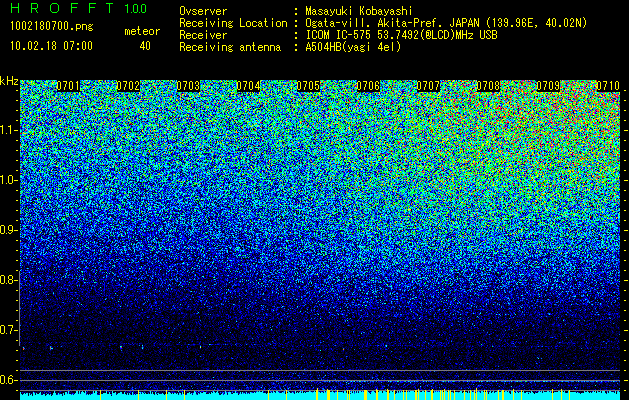This screenshot has height=400, width=629.
Task: Click the 0710 time marker
Action: pyautogui.click(x=608, y=86)
